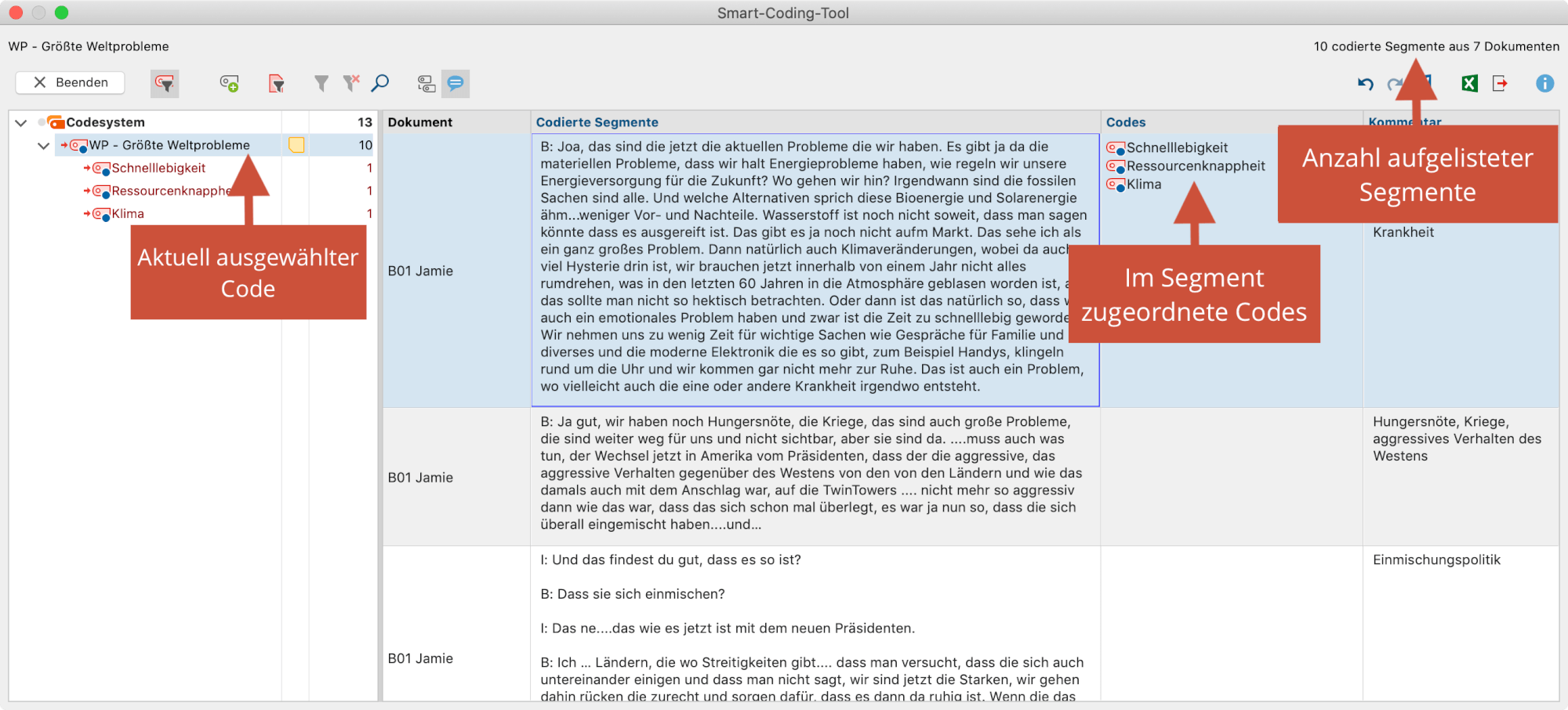This screenshot has width=1568, height=710.
Task: Click Schnelllebigkeit tag icon in Codes column
Action: click(x=1116, y=148)
